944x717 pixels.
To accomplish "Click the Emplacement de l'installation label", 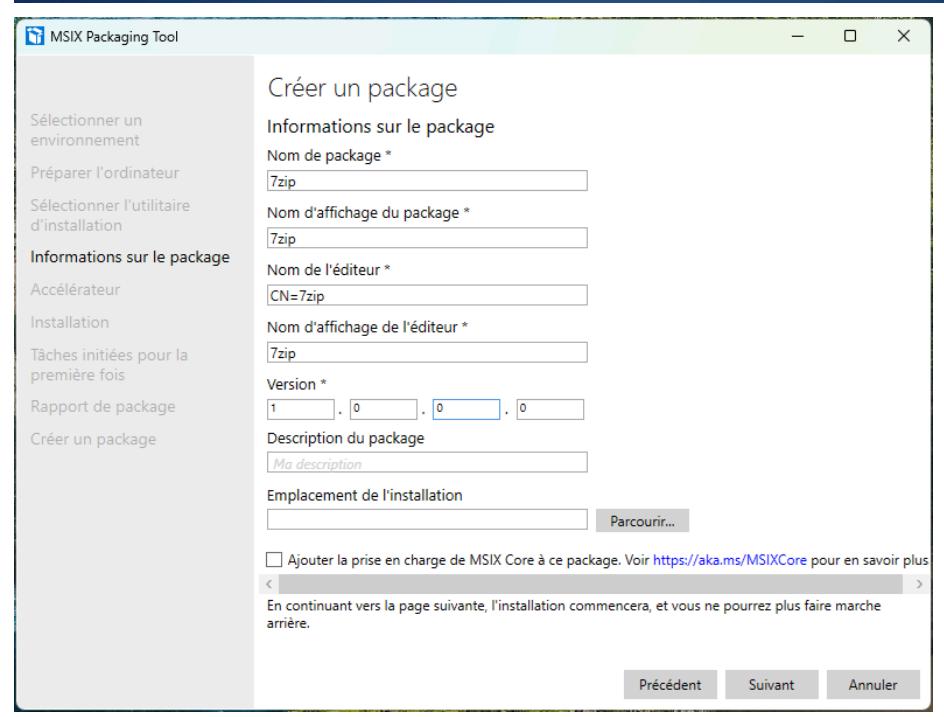I will click(365, 495).
